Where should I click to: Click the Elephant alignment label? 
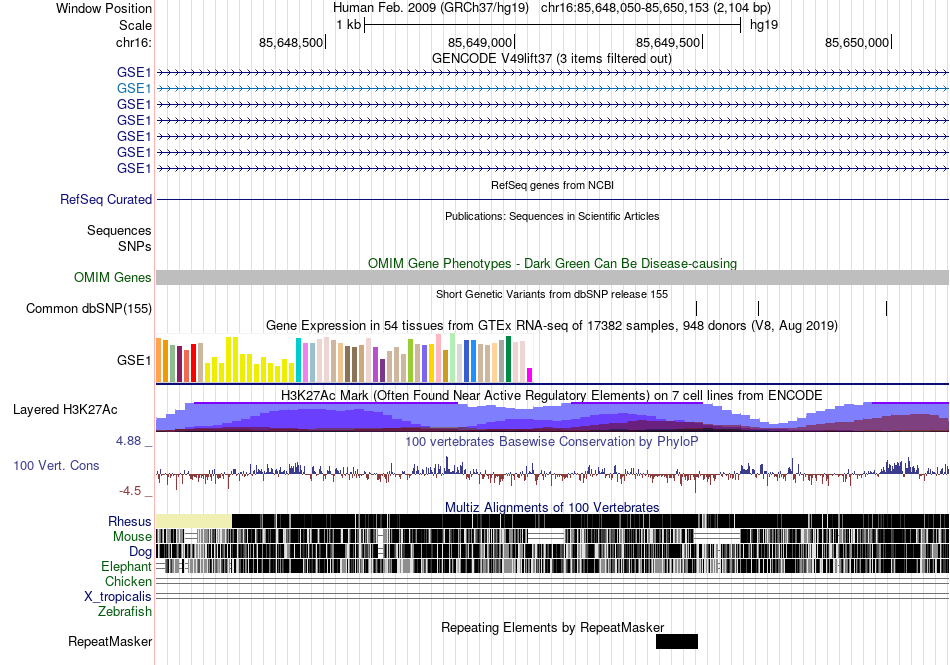[127, 566]
